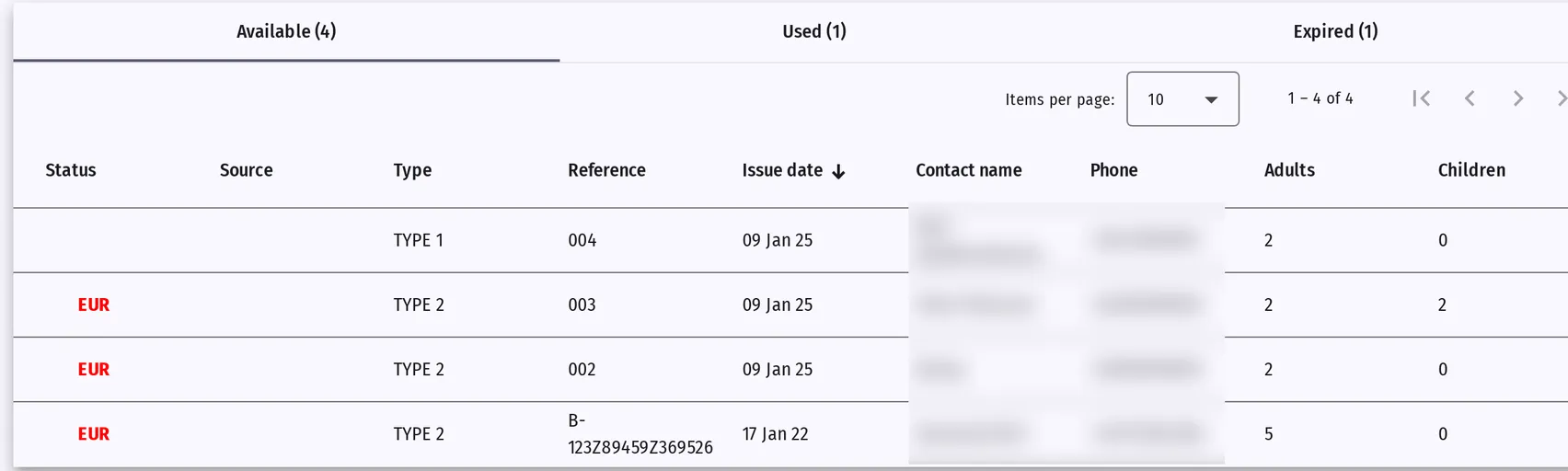1568x471 pixels.
Task: Open the Expired (1) tab
Action: [1335, 31]
